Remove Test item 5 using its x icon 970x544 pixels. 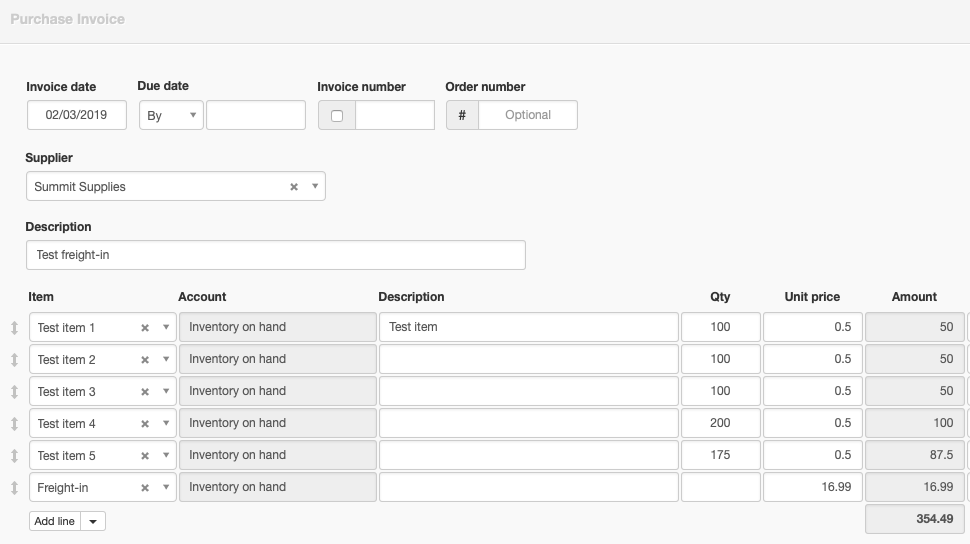coord(145,456)
